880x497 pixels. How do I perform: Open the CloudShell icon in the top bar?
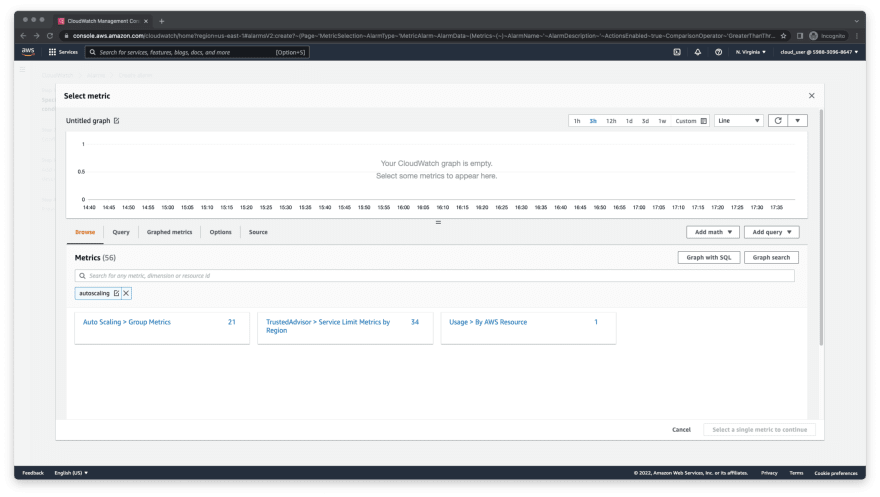[x=677, y=52]
